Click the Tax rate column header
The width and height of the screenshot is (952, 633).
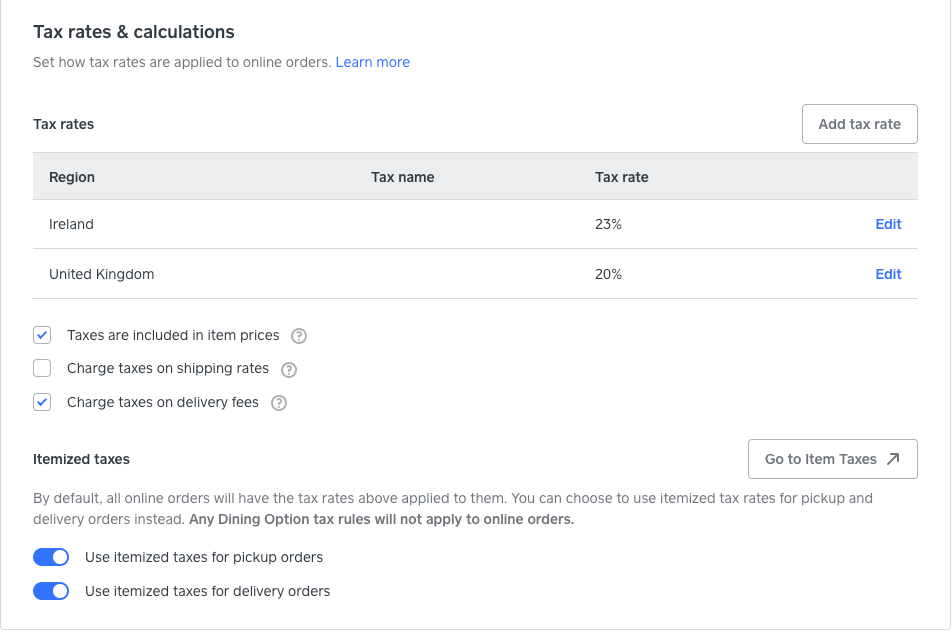click(x=622, y=177)
